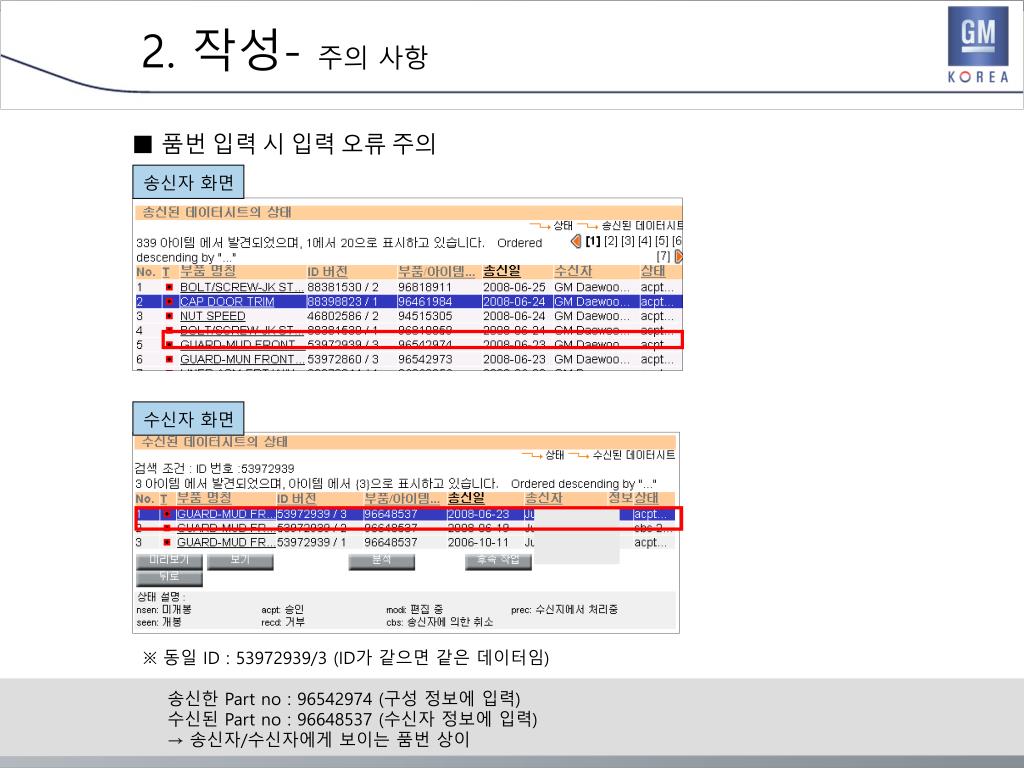Click the 분석 button

(381, 561)
